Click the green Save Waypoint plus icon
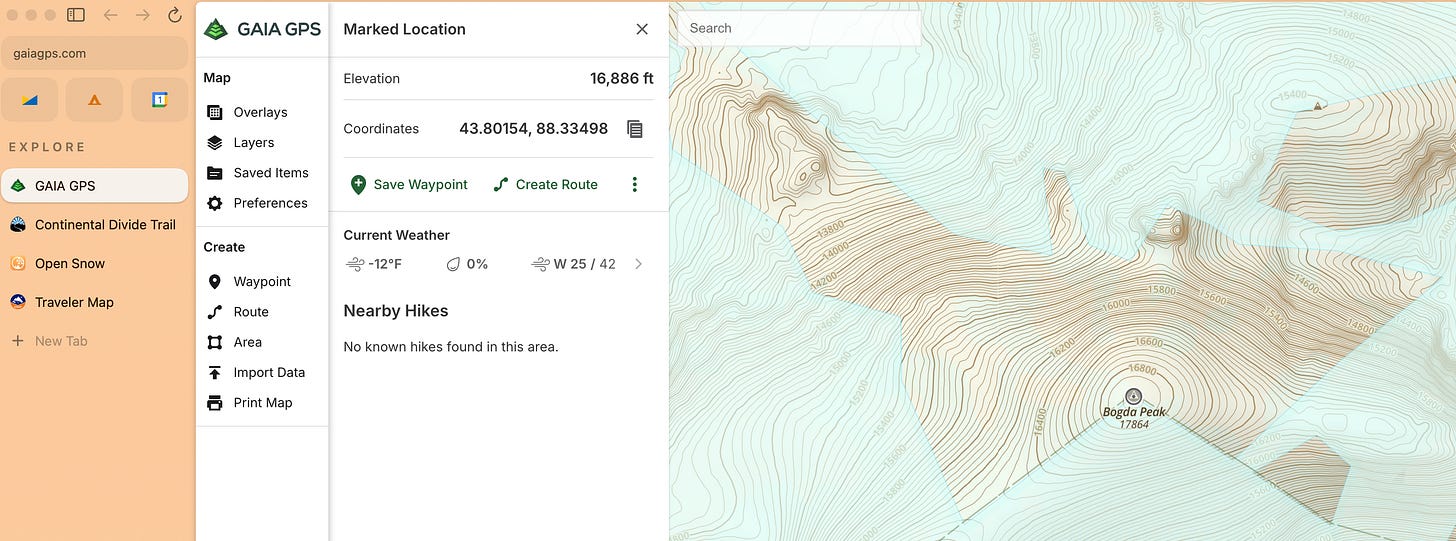The image size is (1456, 541). pos(358,184)
